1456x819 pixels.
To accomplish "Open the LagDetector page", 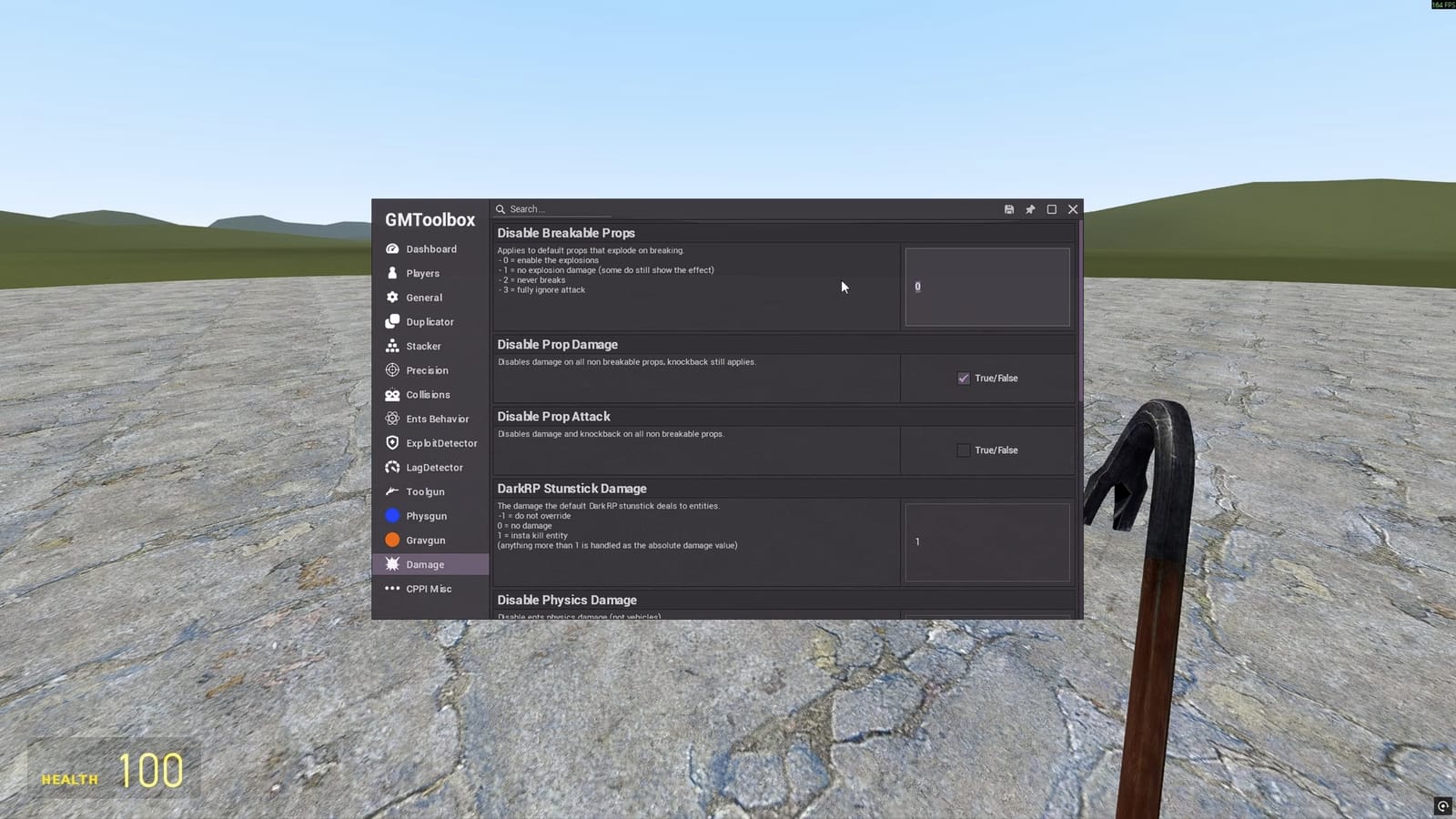I will click(430, 468).
